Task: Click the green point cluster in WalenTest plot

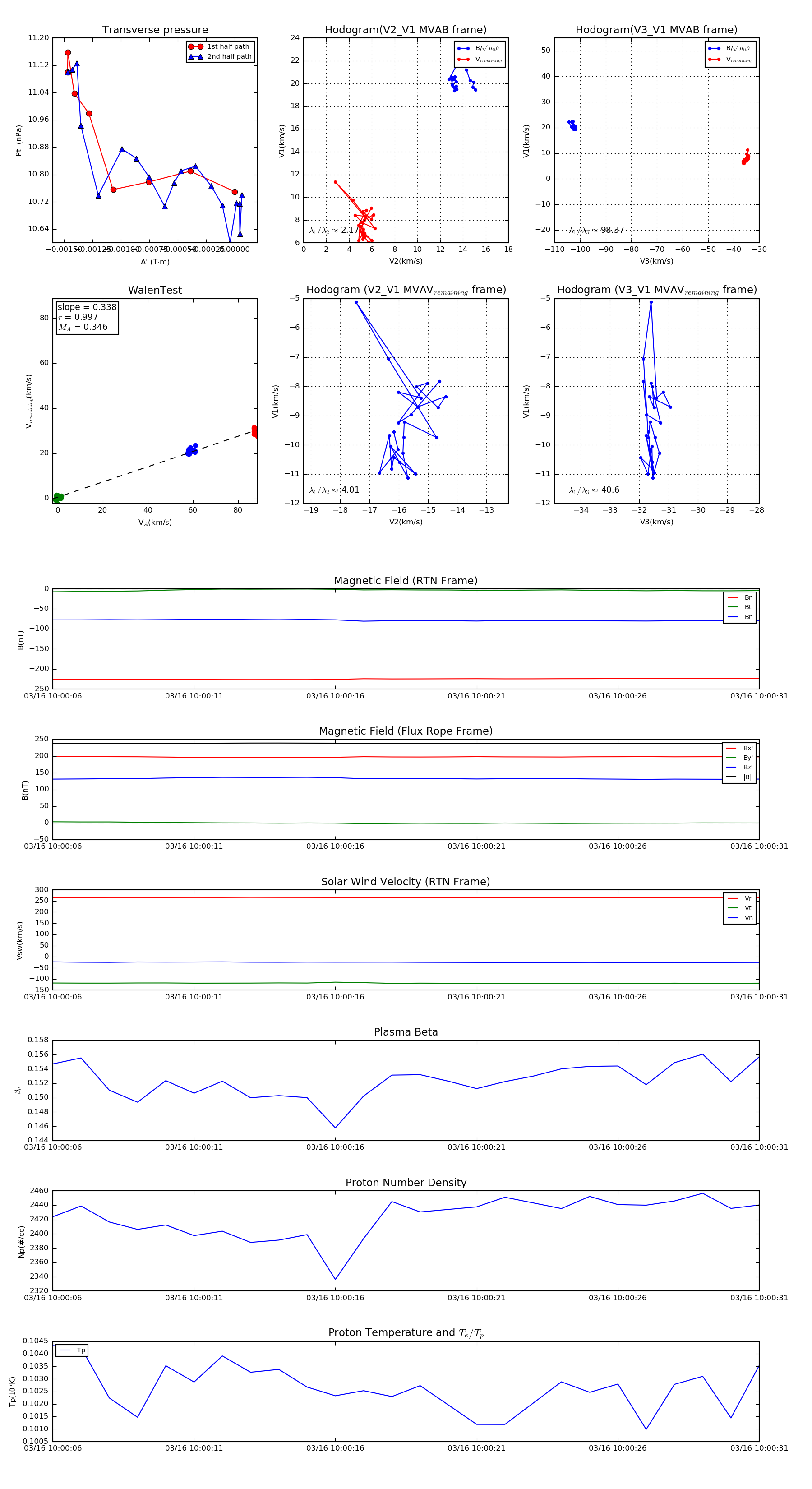Action: coord(58,498)
